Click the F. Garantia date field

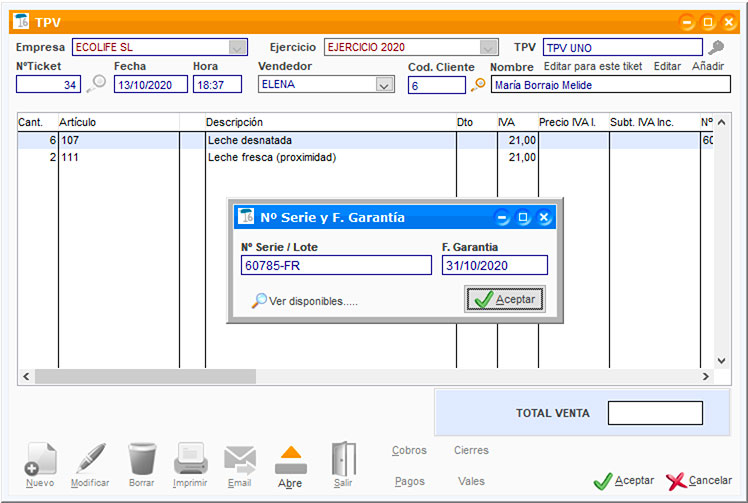[495, 265]
